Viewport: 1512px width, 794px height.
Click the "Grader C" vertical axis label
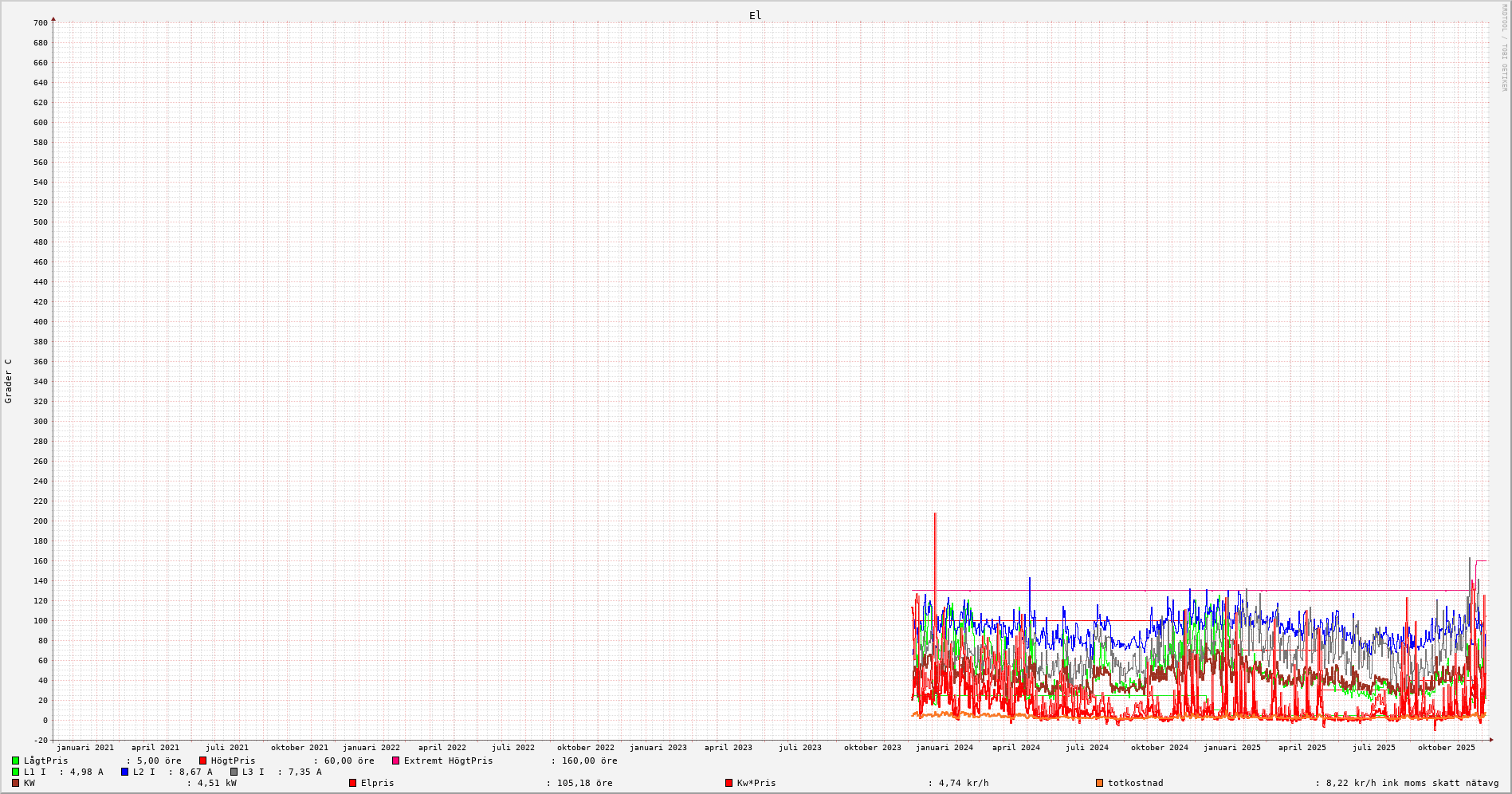click(x=8, y=380)
